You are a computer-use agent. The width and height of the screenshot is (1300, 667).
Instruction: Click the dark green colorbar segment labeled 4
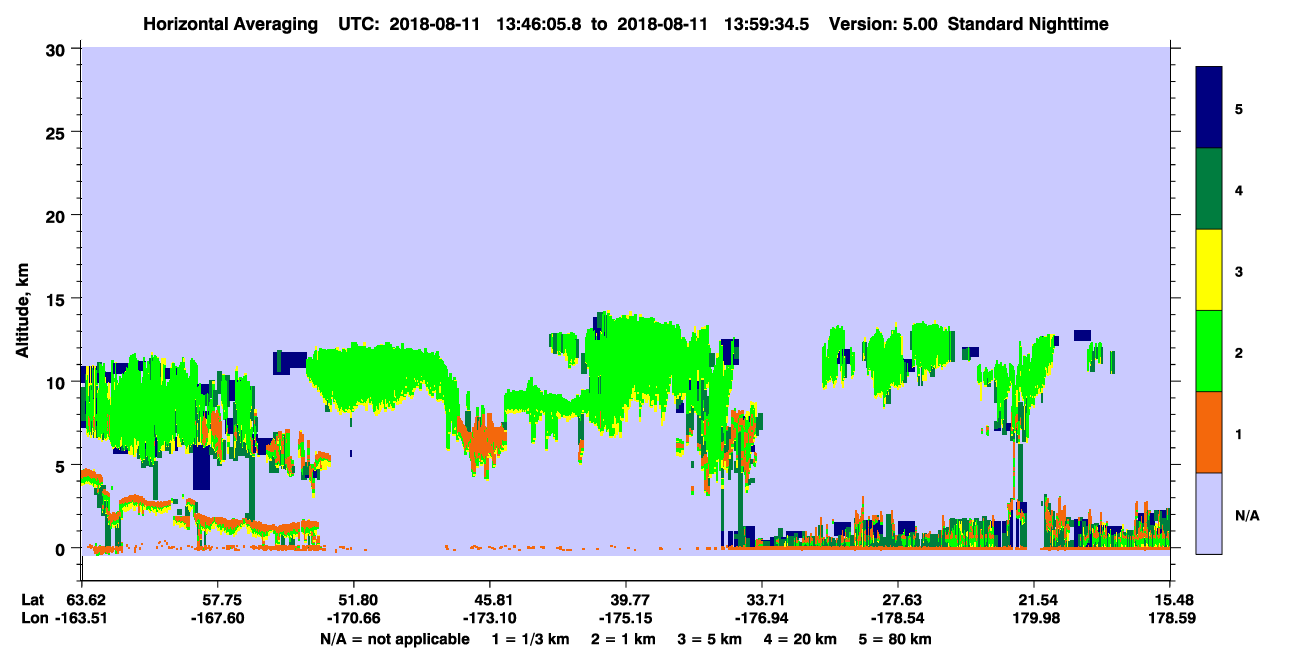1209,189
